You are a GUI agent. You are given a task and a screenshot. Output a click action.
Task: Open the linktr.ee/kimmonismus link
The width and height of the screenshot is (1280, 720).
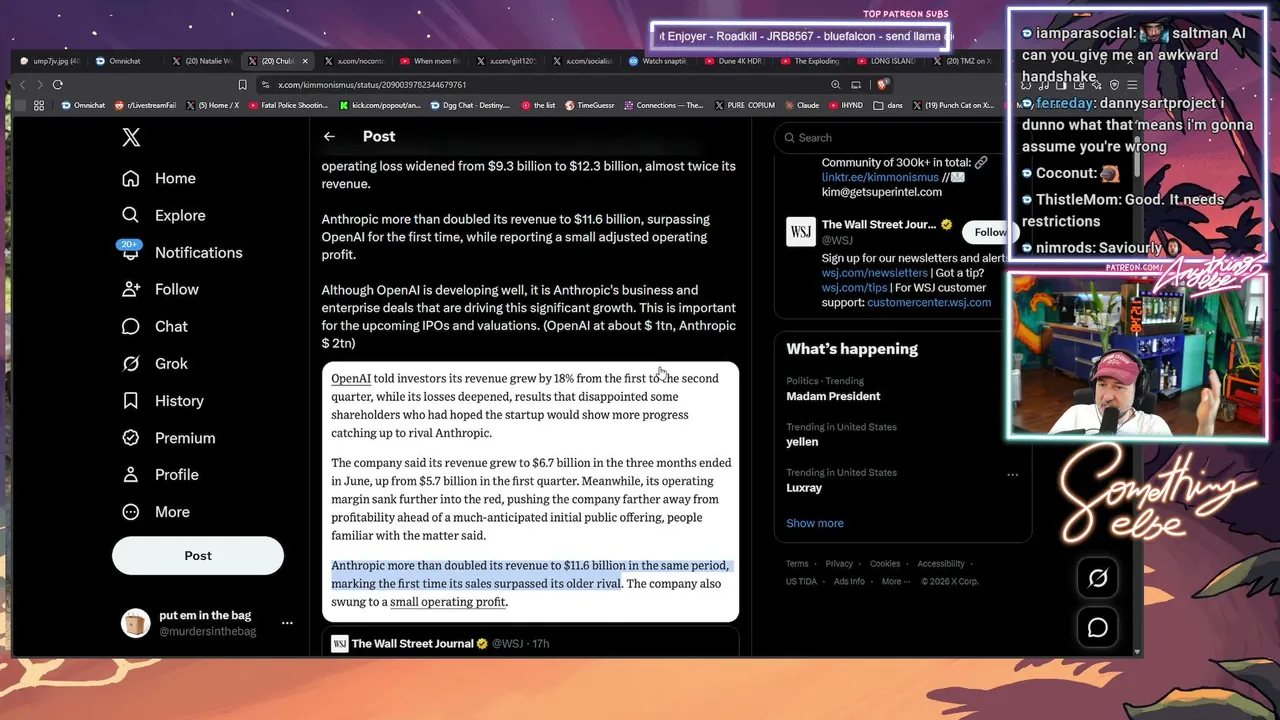click(880, 177)
